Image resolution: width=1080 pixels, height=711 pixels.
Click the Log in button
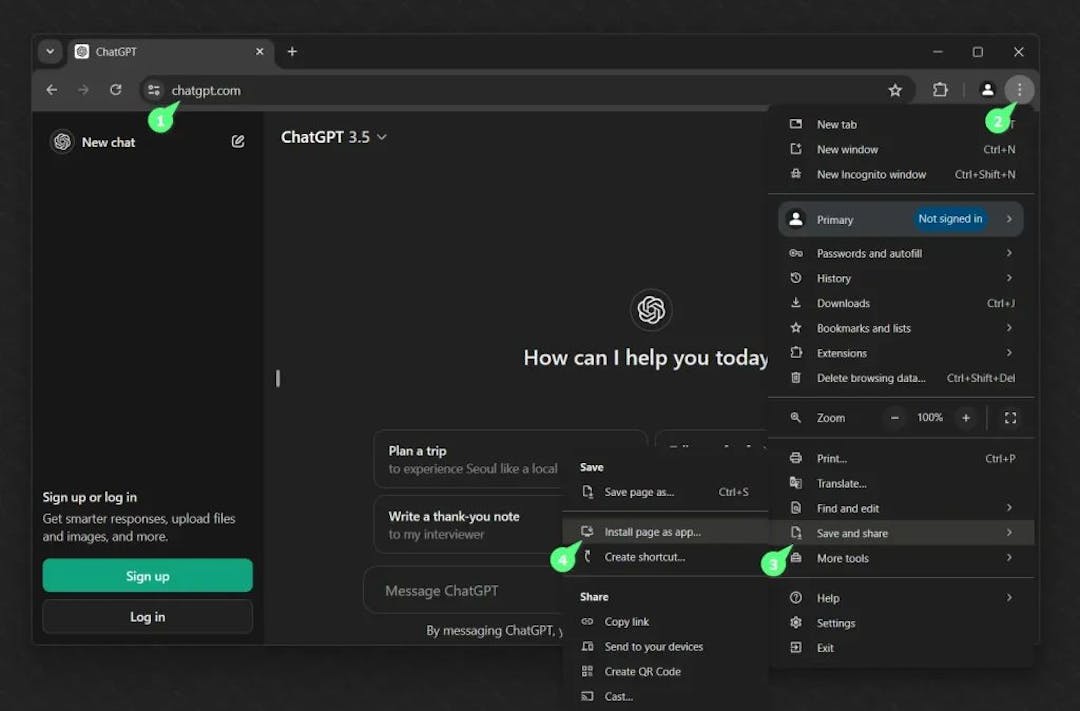[x=147, y=617]
